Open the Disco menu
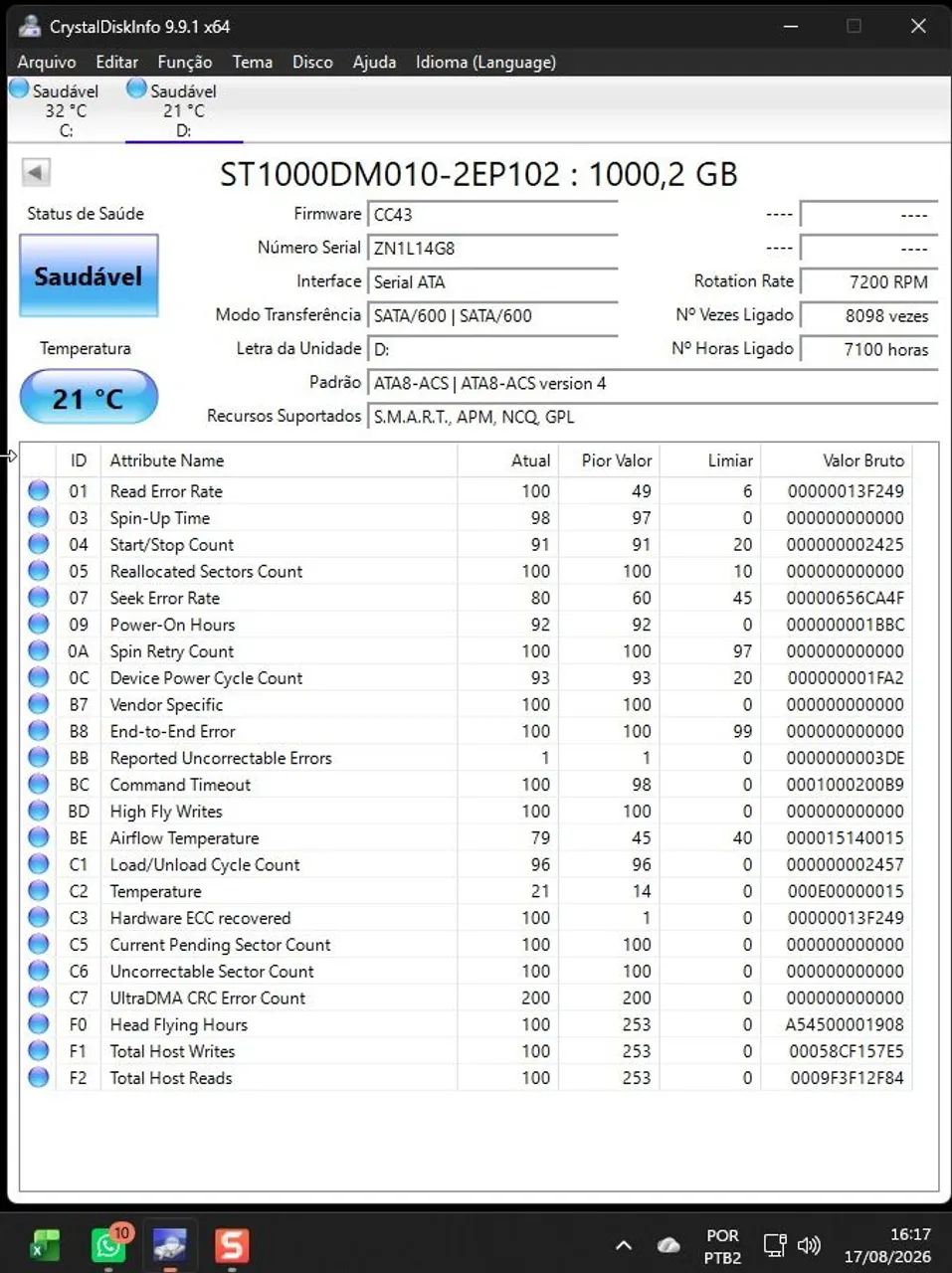Viewport: 952px width, 1273px height. [x=312, y=62]
